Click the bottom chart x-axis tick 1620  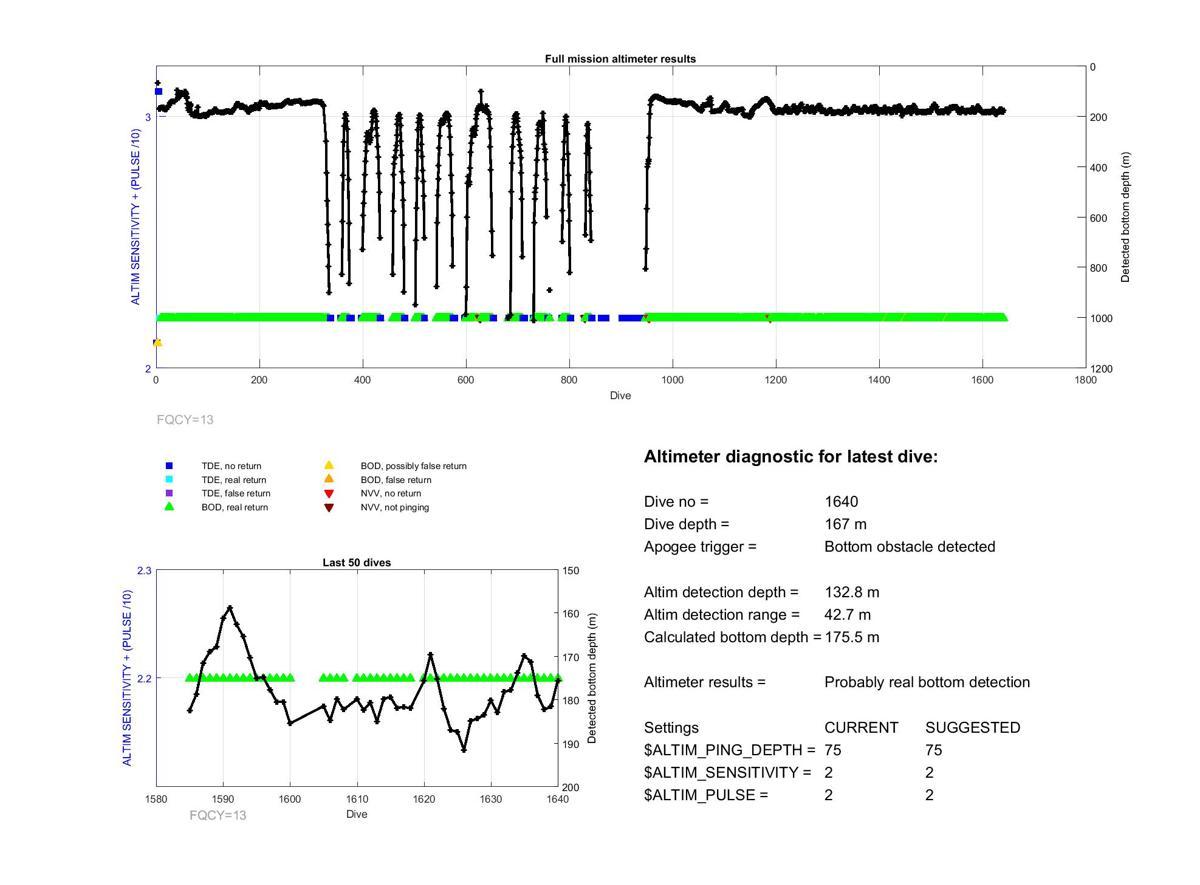point(424,800)
